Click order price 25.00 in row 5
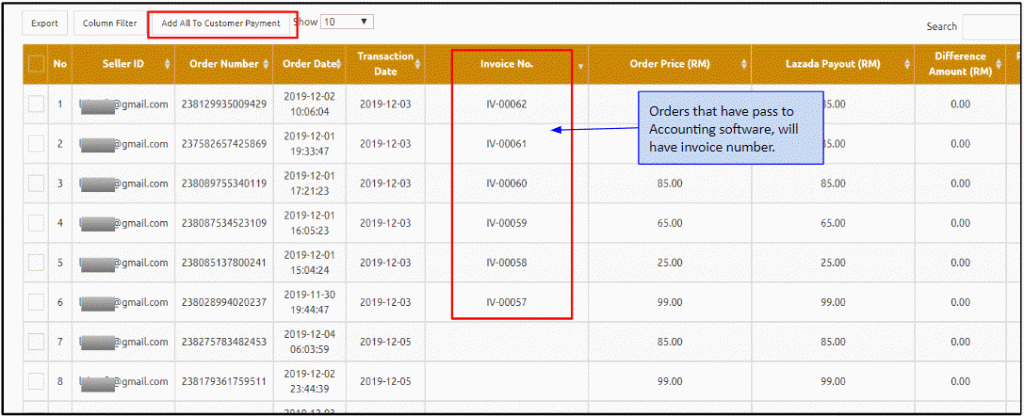Image resolution: width=1024 pixels, height=416 pixels. pyautogui.click(x=669, y=263)
